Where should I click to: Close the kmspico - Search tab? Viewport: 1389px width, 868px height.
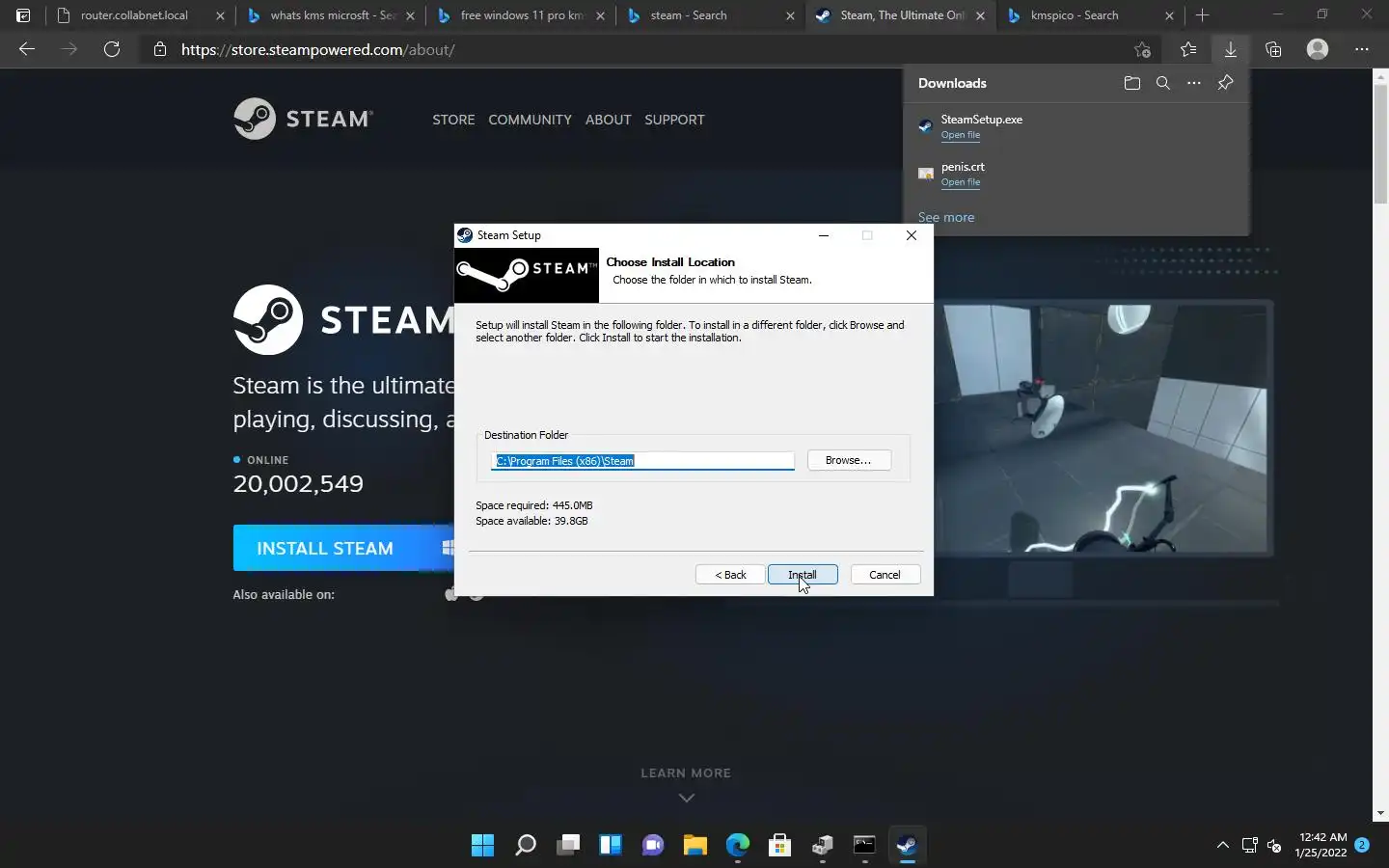[1169, 15]
